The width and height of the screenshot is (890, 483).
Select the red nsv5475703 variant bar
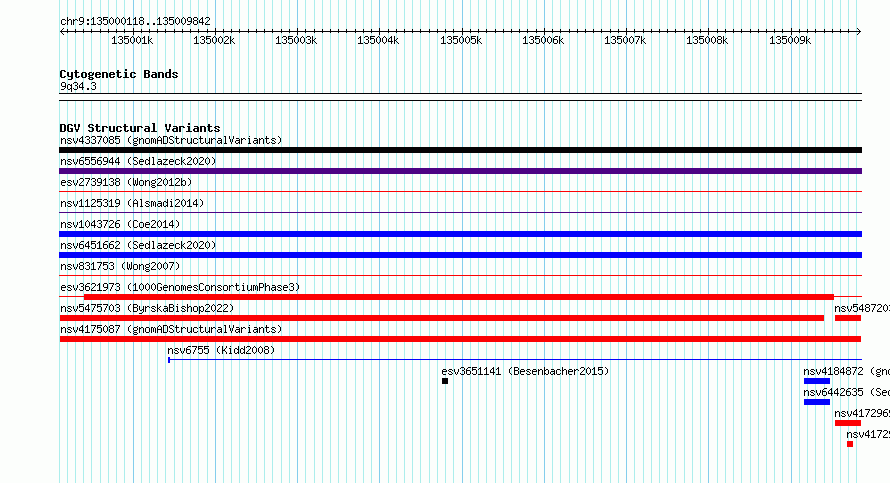pos(442,318)
